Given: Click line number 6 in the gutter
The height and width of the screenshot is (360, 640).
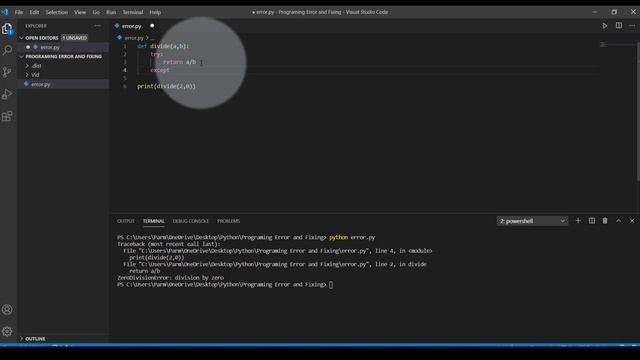Looking at the screenshot, I should click(x=125, y=86).
